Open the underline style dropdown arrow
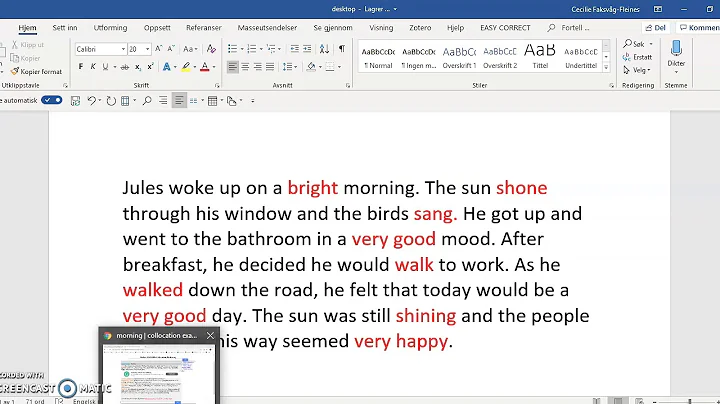720x404 pixels. (x=114, y=67)
